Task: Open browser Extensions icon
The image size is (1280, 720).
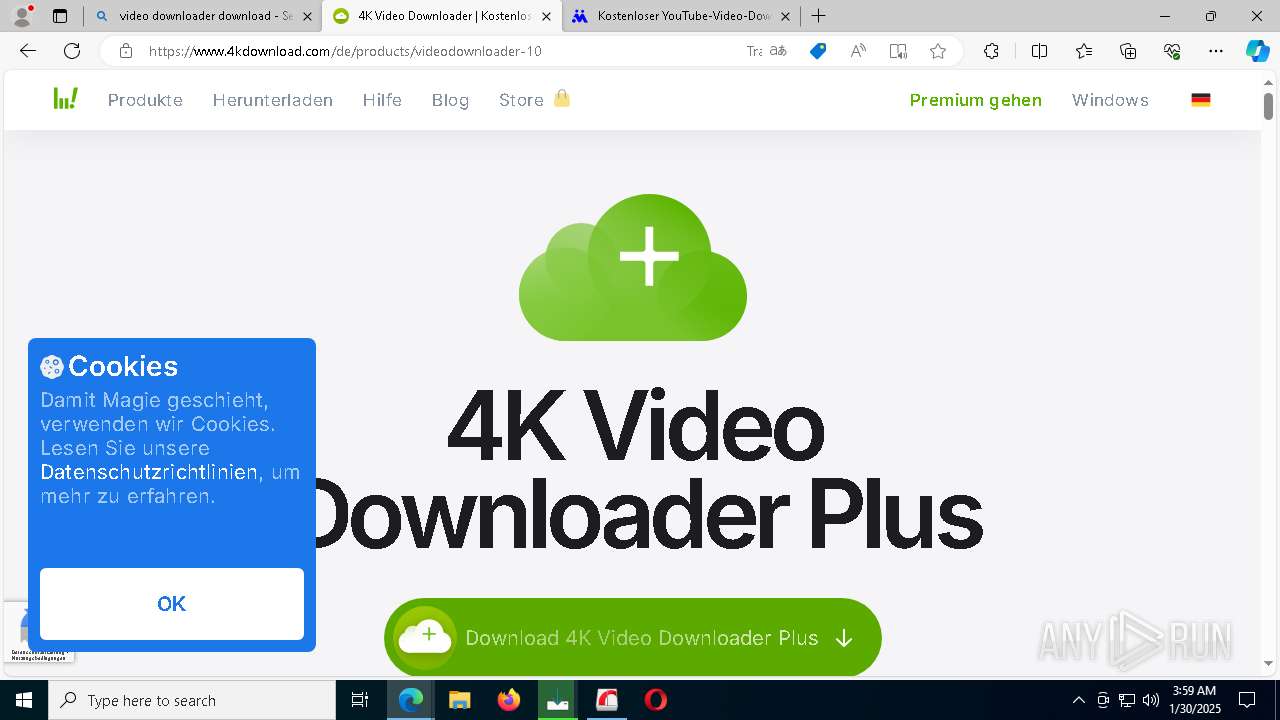Action: coord(991,51)
